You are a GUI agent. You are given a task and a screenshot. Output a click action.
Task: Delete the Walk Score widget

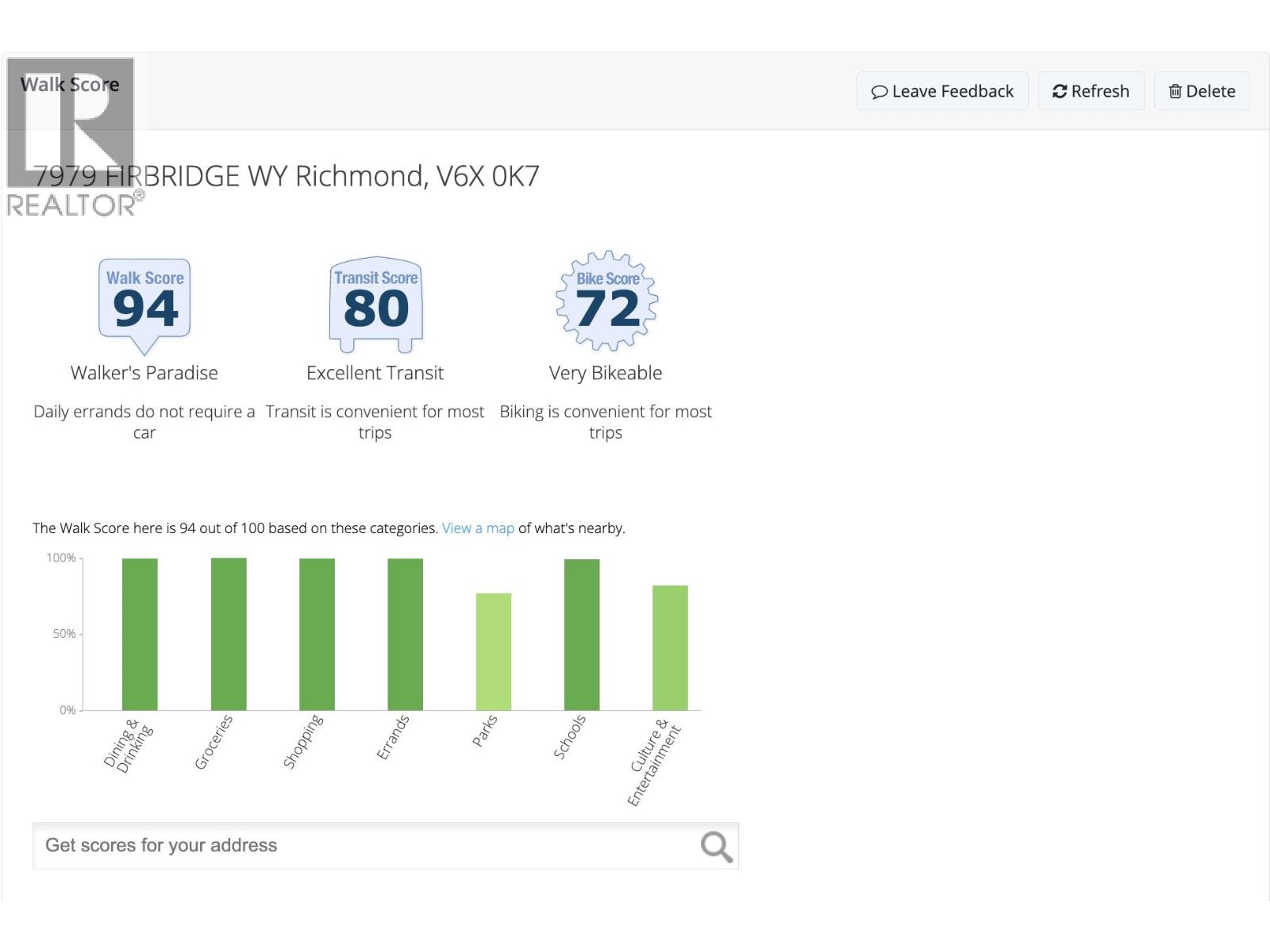(1202, 91)
